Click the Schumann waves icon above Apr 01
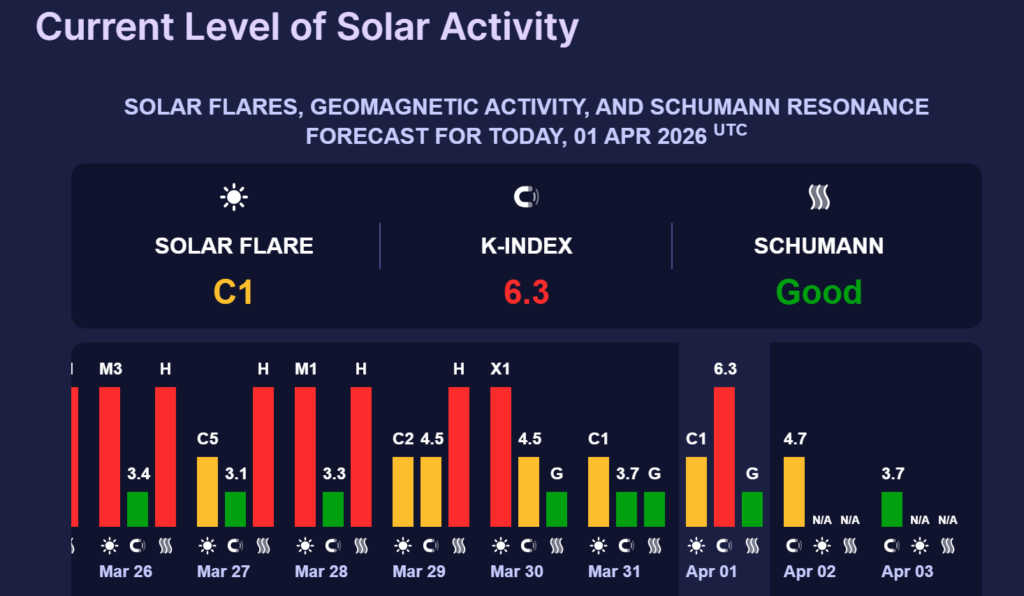Image resolution: width=1024 pixels, height=596 pixels. pos(752,546)
